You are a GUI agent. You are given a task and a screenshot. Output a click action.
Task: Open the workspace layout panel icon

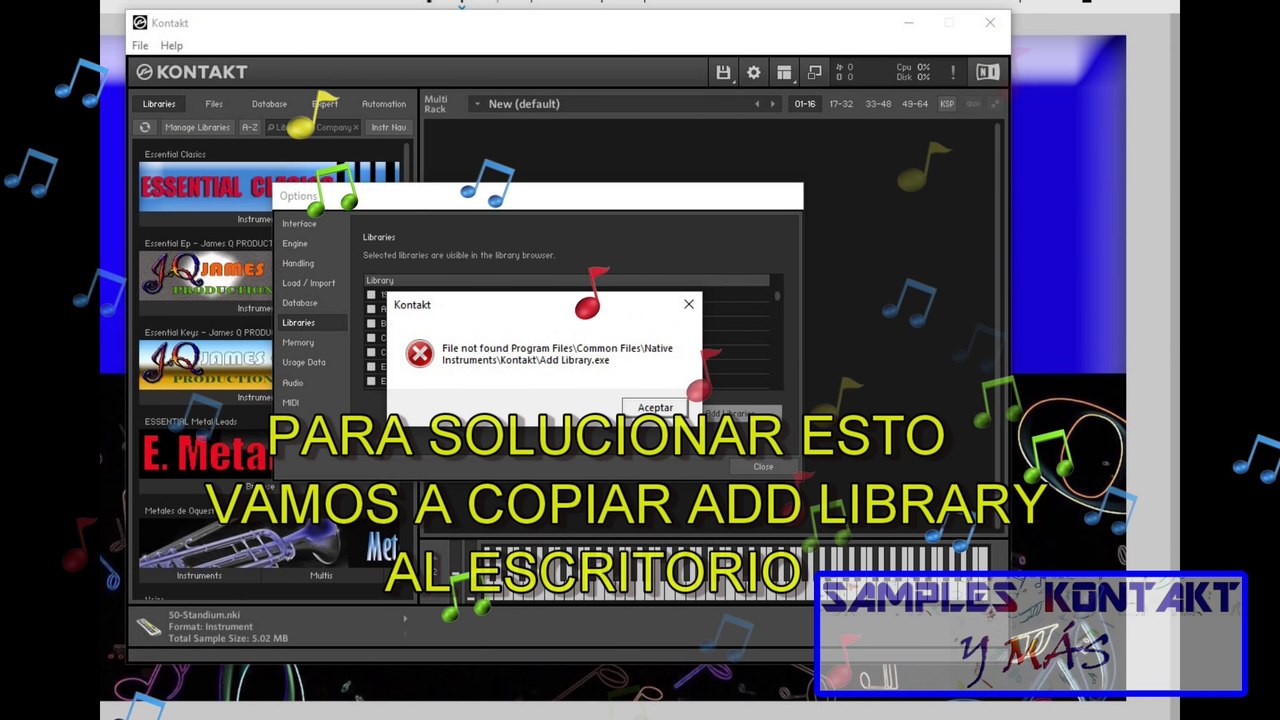[x=784, y=72]
